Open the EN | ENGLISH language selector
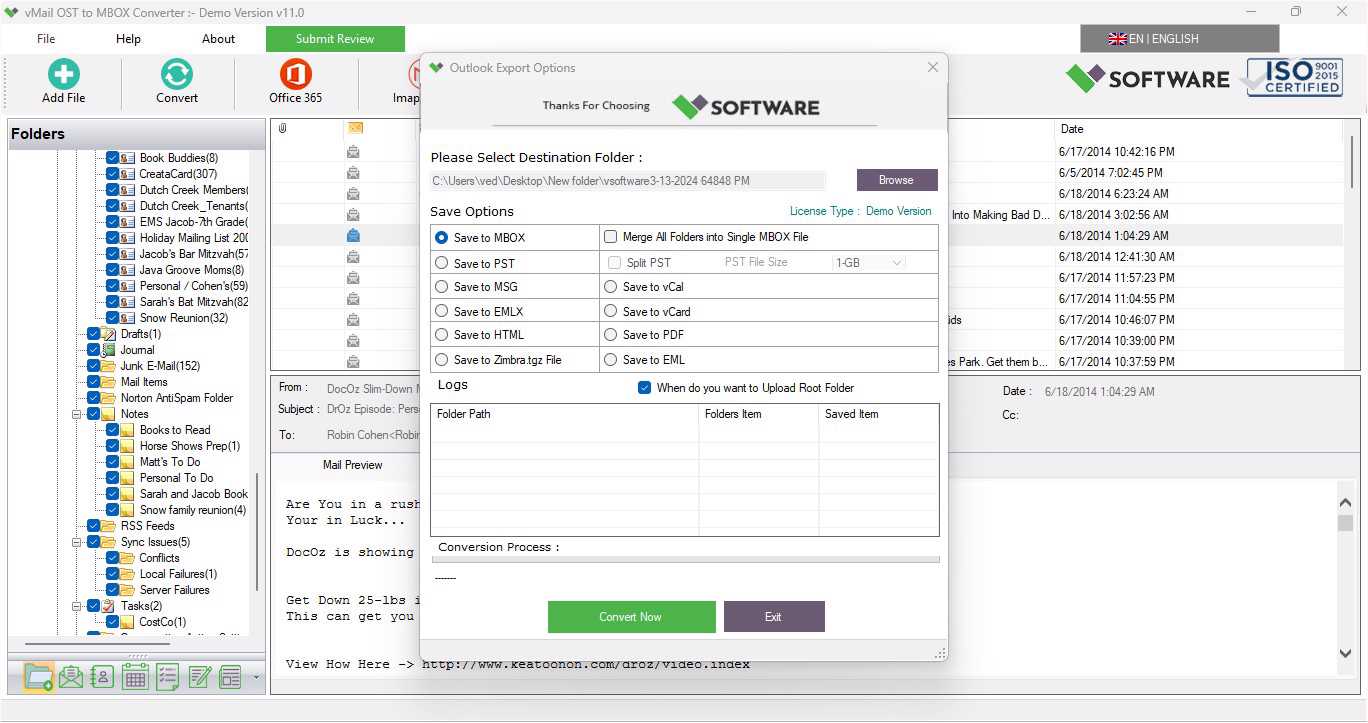 coord(1179,39)
